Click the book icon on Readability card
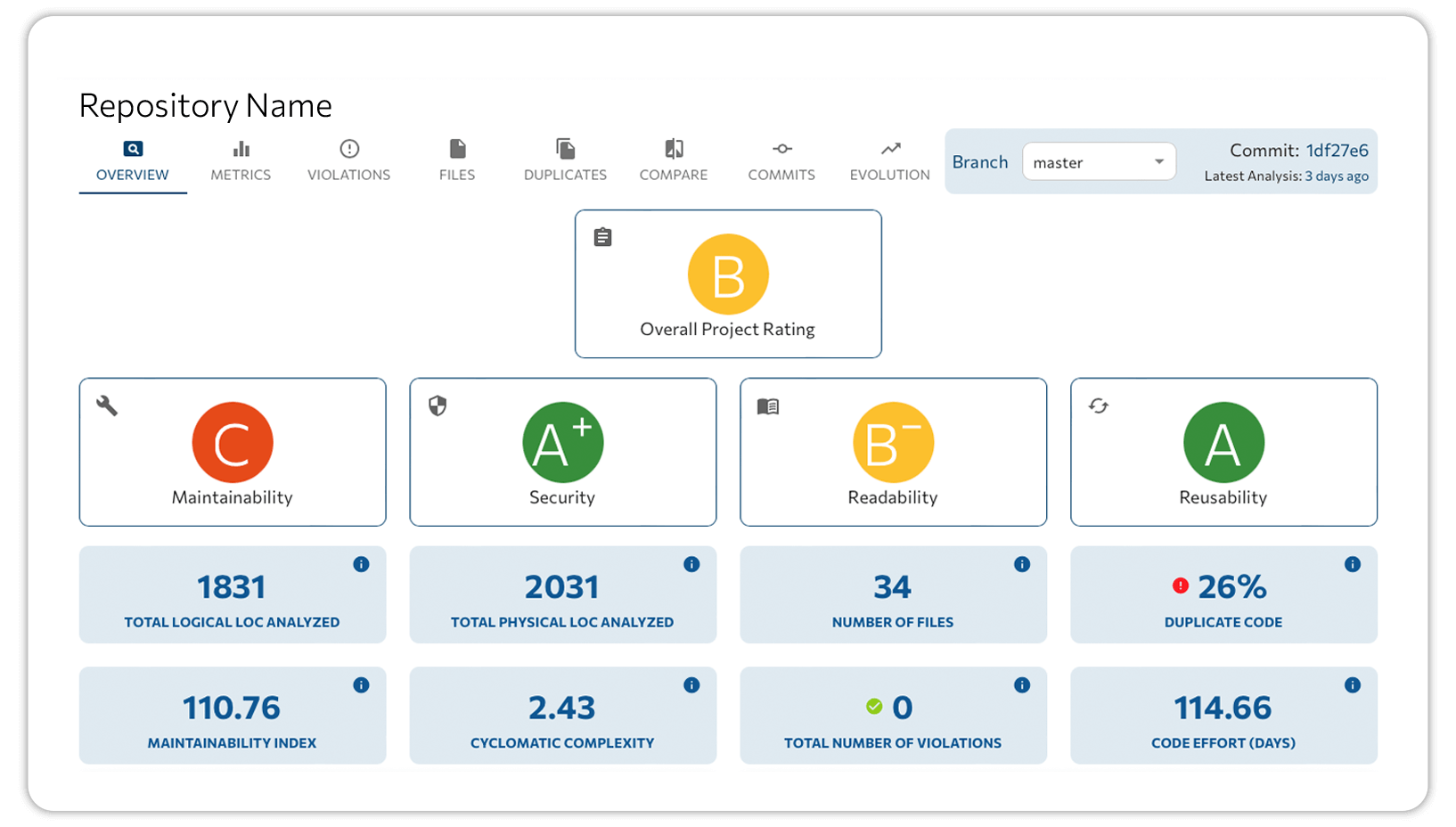Image resolution: width=1456 pixels, height=827 pixels. pyautogui.click(x=768, y=406)
